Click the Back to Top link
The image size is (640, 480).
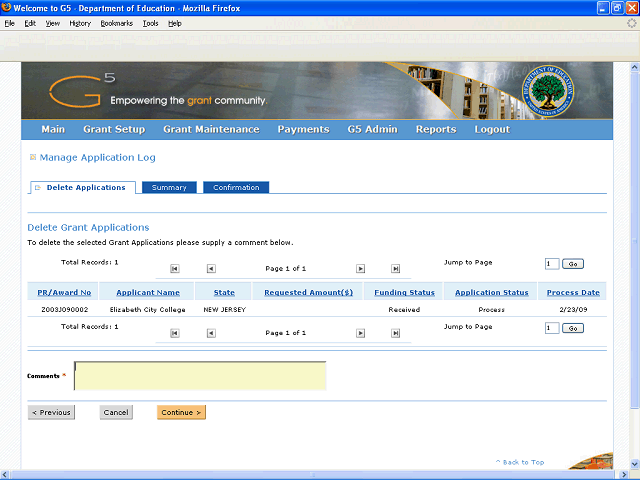click(520, 462)
